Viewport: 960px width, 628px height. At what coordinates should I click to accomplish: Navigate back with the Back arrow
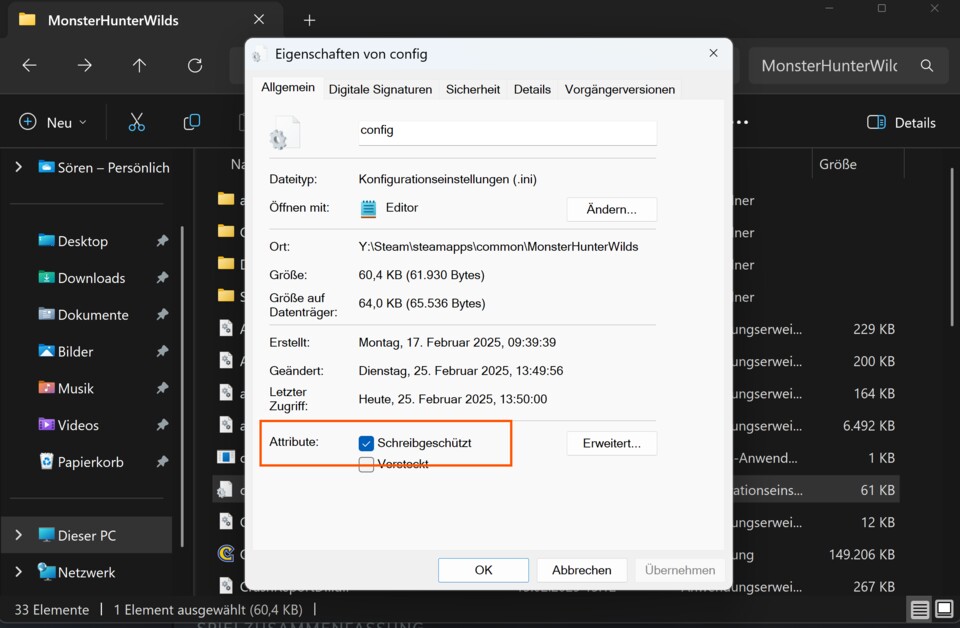coord(29,65)
